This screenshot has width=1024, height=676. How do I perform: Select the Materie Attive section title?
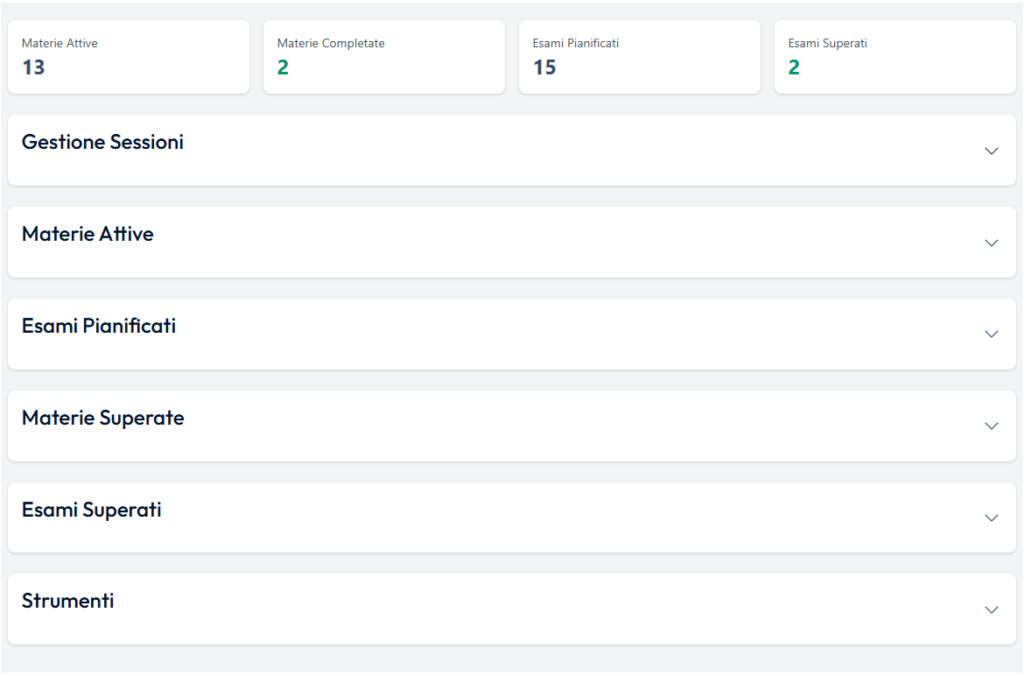[87, 234]
